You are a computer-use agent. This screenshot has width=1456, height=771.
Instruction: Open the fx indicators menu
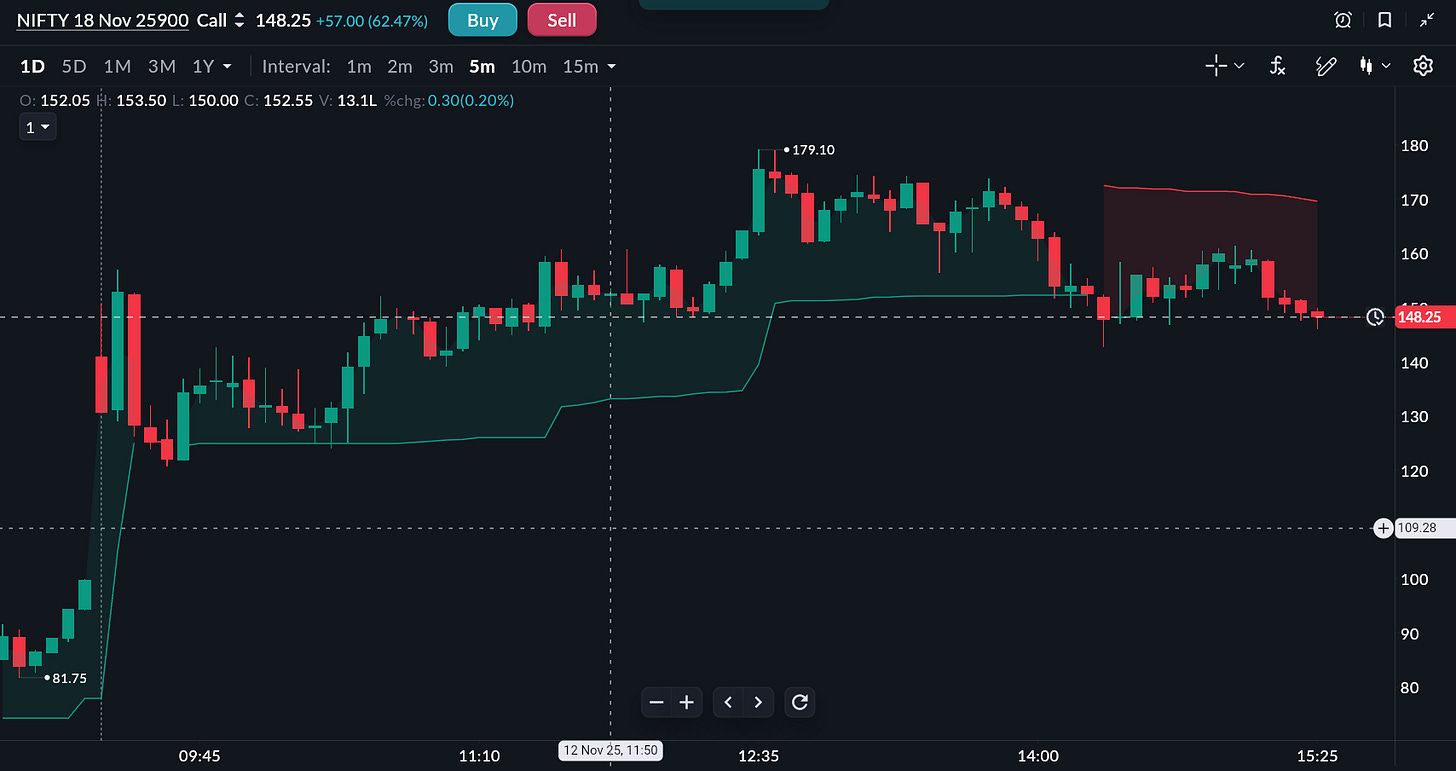point(1277,66)
